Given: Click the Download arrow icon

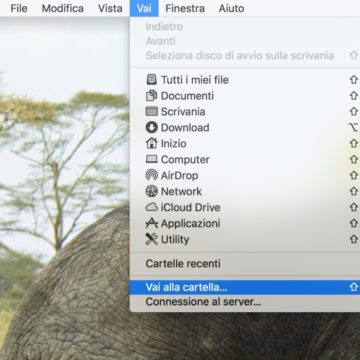Looking at the screenshot, I should 152,127.
